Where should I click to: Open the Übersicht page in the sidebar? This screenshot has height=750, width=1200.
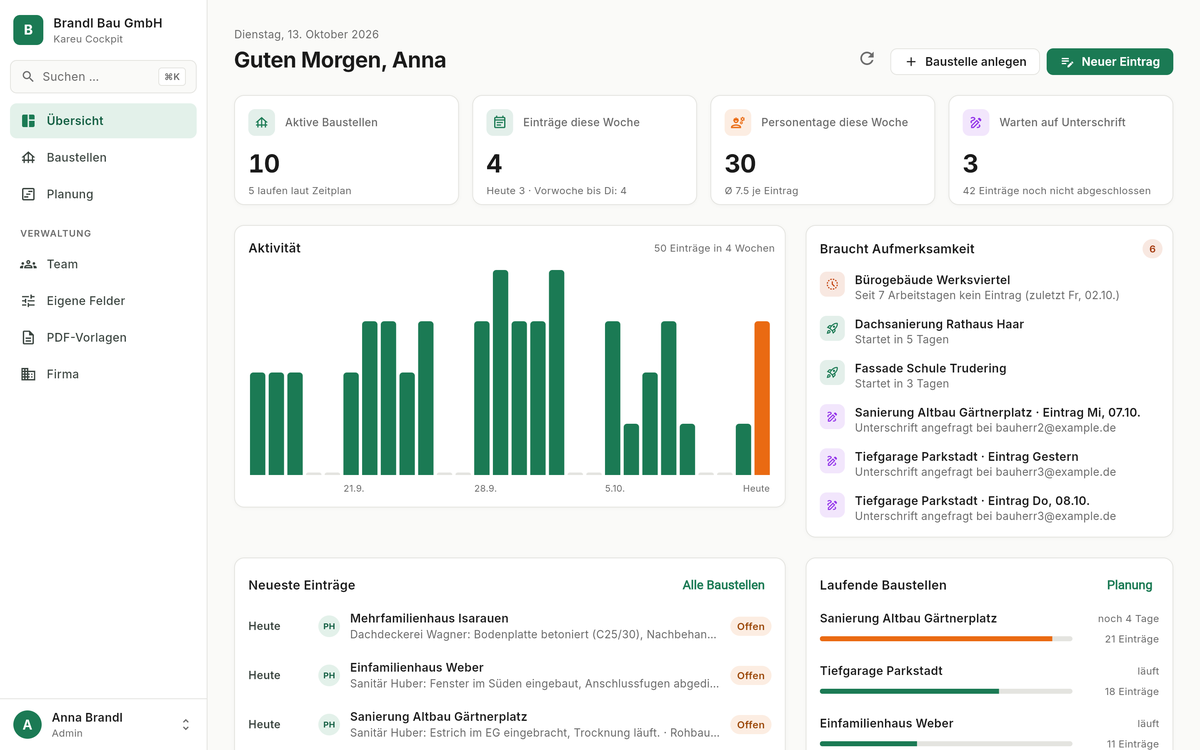click(x=103, y=121)
